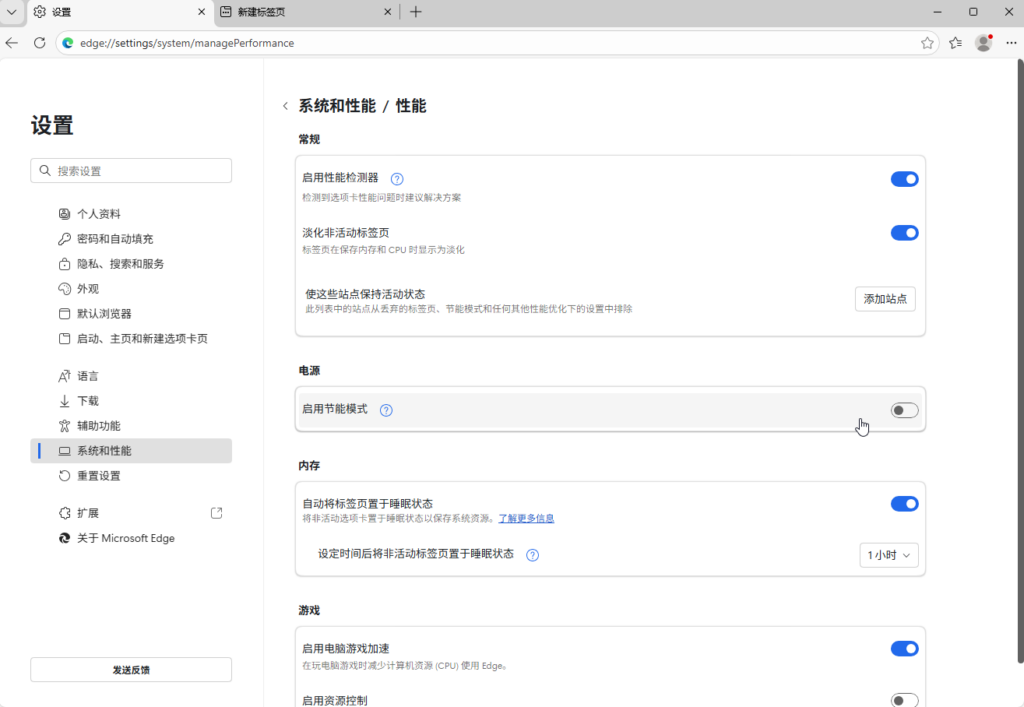This screenshot has height=707, width=1024.
Task: Expand the tab actions menu chevron
Action: 12,12
